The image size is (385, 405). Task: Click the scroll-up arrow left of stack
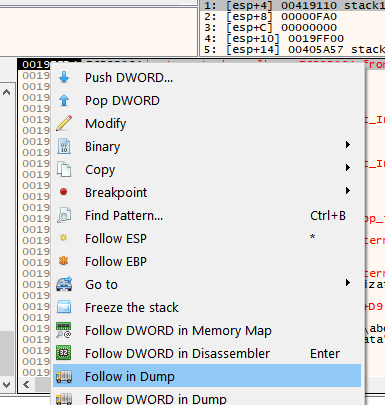coord(7,92)
